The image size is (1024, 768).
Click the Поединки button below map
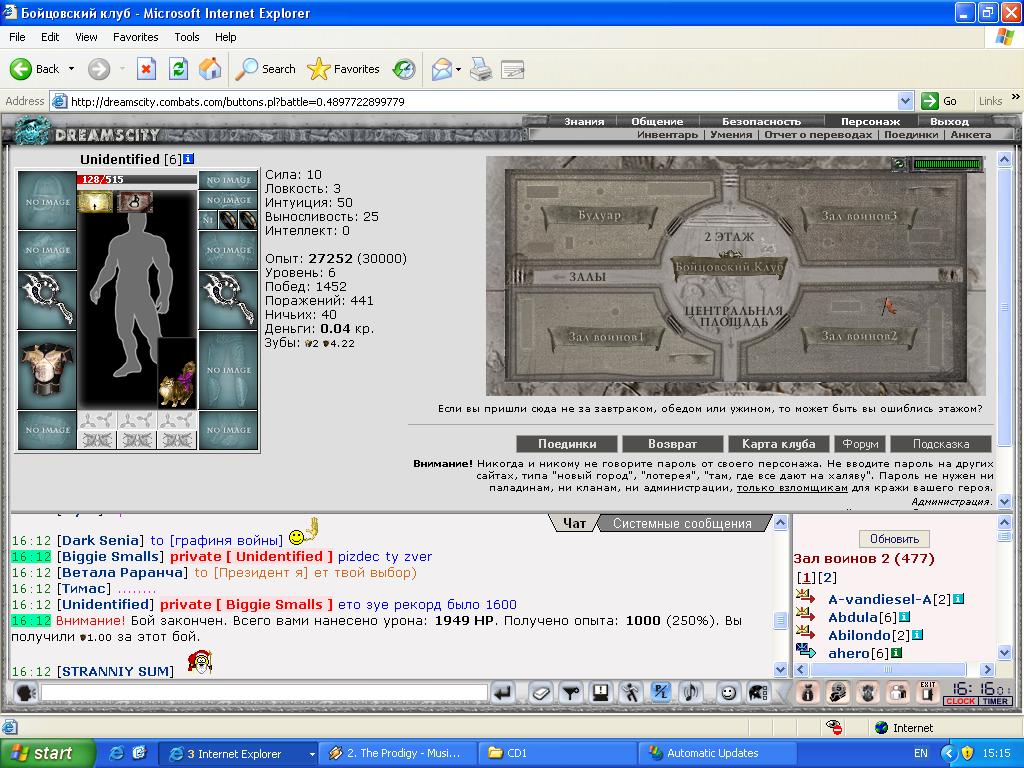click(x=567, y=444)
